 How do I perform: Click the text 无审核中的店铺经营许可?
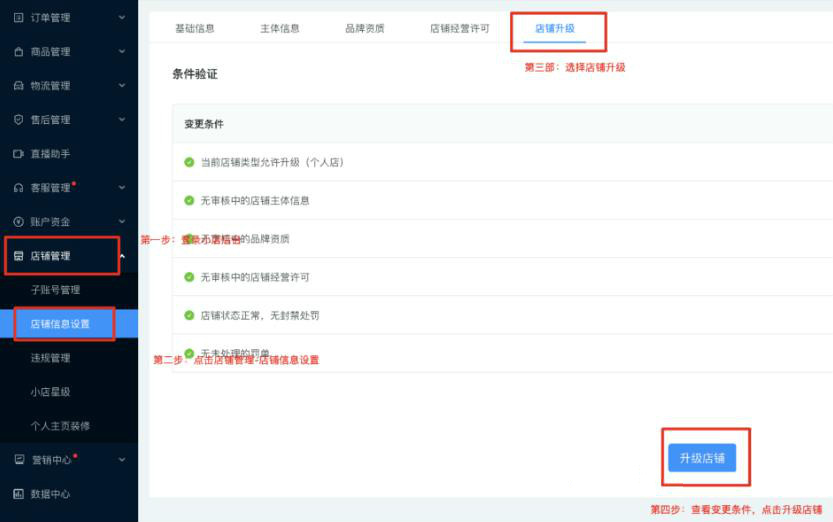point(255,277)
